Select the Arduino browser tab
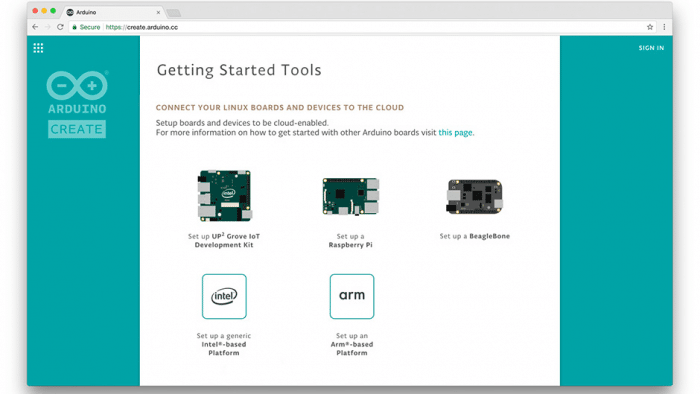Viewport: 700px width, 394px height. (x=113, y=12)
